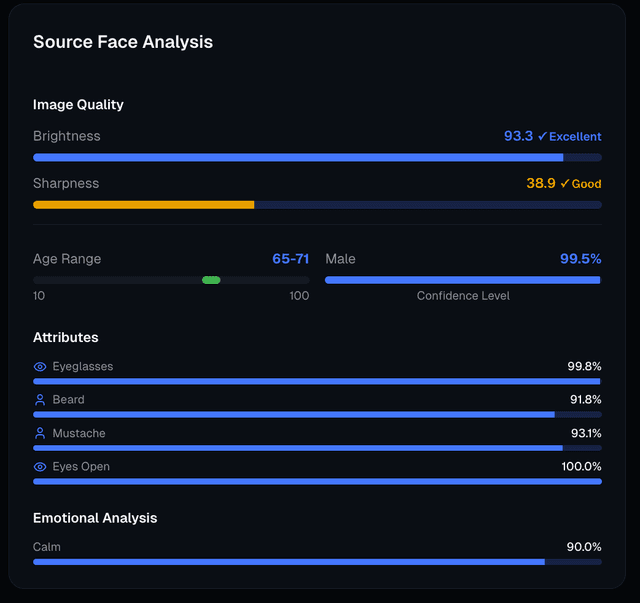Click the Brightness progress bar

(317, 157)
